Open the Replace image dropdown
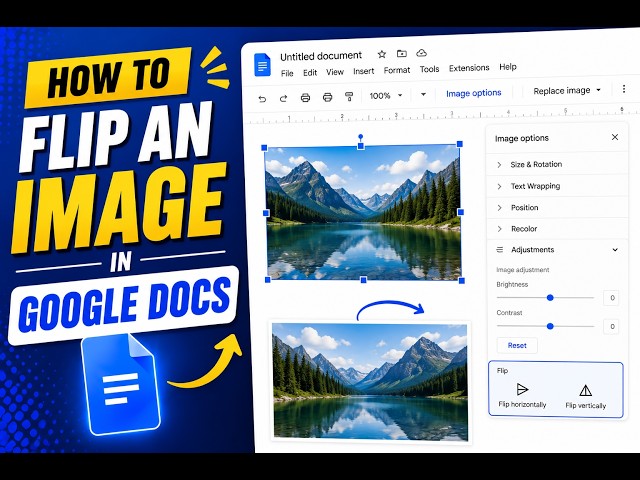The width and height of the screenshot is (640, 480). point(567,90)
